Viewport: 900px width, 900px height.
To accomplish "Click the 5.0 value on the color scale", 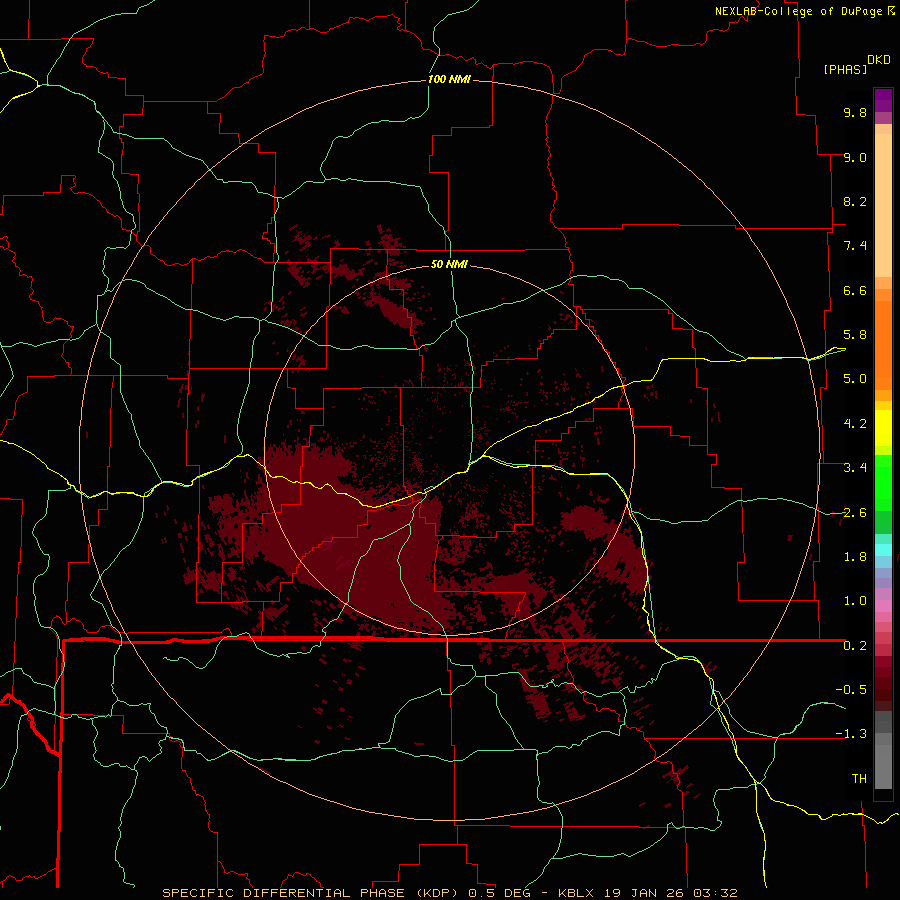I will pos(855,379).
